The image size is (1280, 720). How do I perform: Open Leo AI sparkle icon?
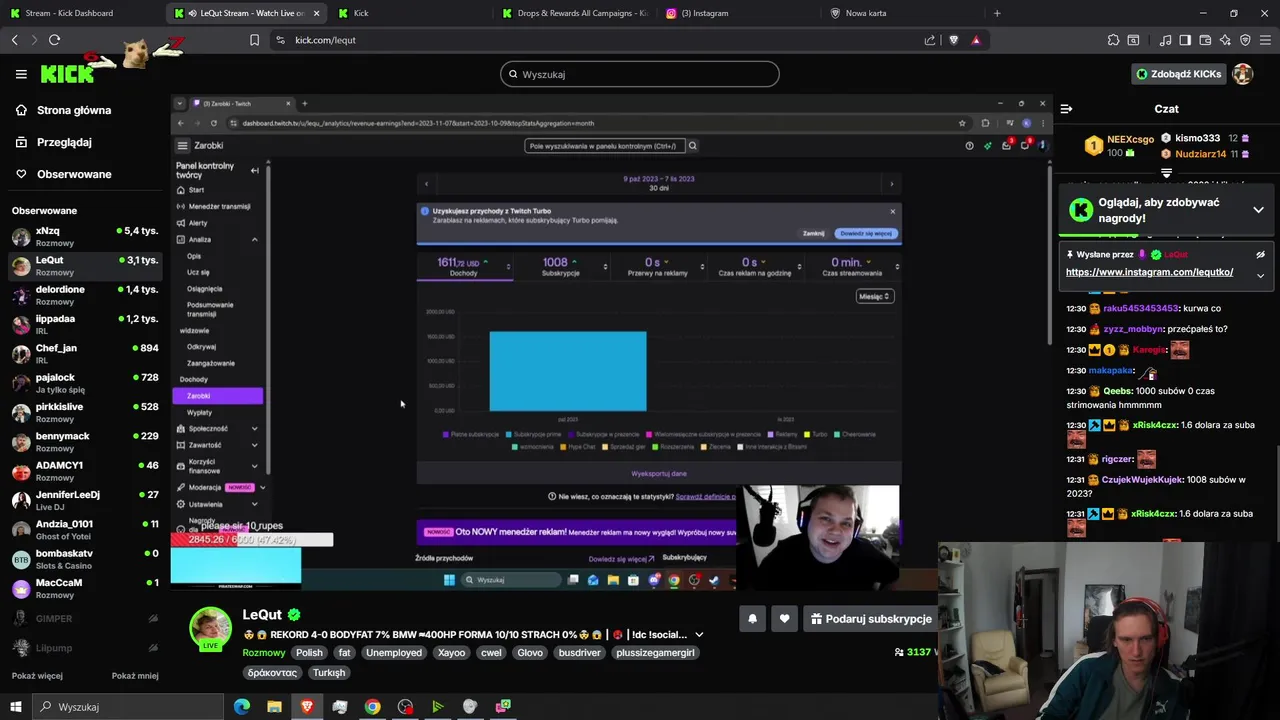(1225, 40)
